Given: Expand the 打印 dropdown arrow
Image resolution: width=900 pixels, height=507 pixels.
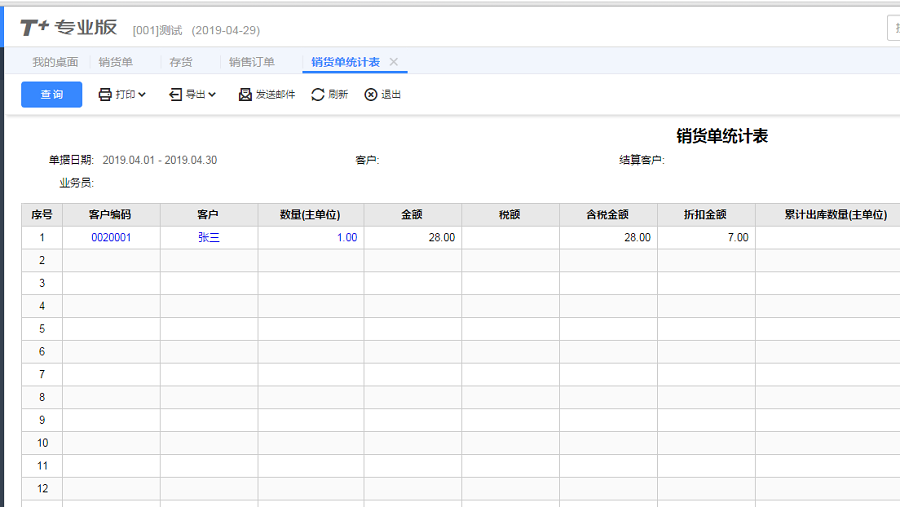Looking at the screenshot, I should click(x=142, y=95).
